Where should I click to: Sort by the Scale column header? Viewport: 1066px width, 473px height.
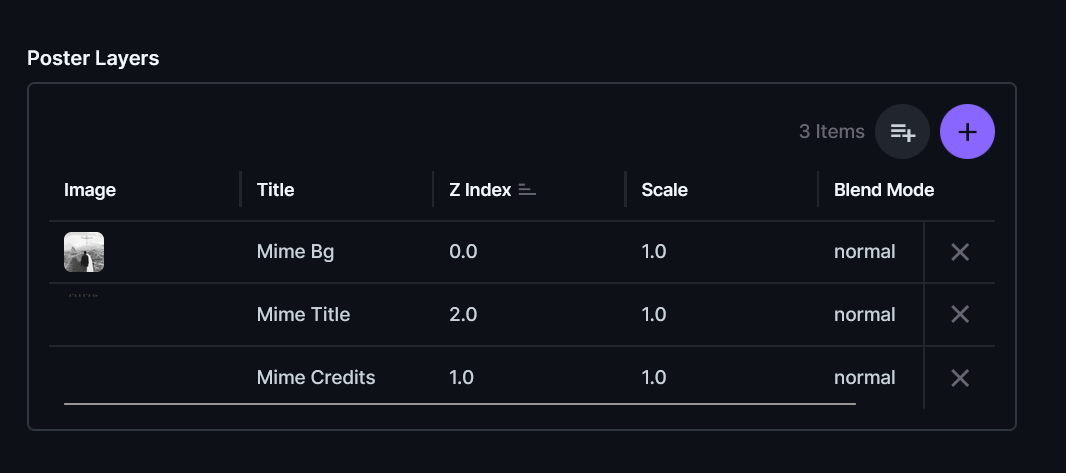664,190
